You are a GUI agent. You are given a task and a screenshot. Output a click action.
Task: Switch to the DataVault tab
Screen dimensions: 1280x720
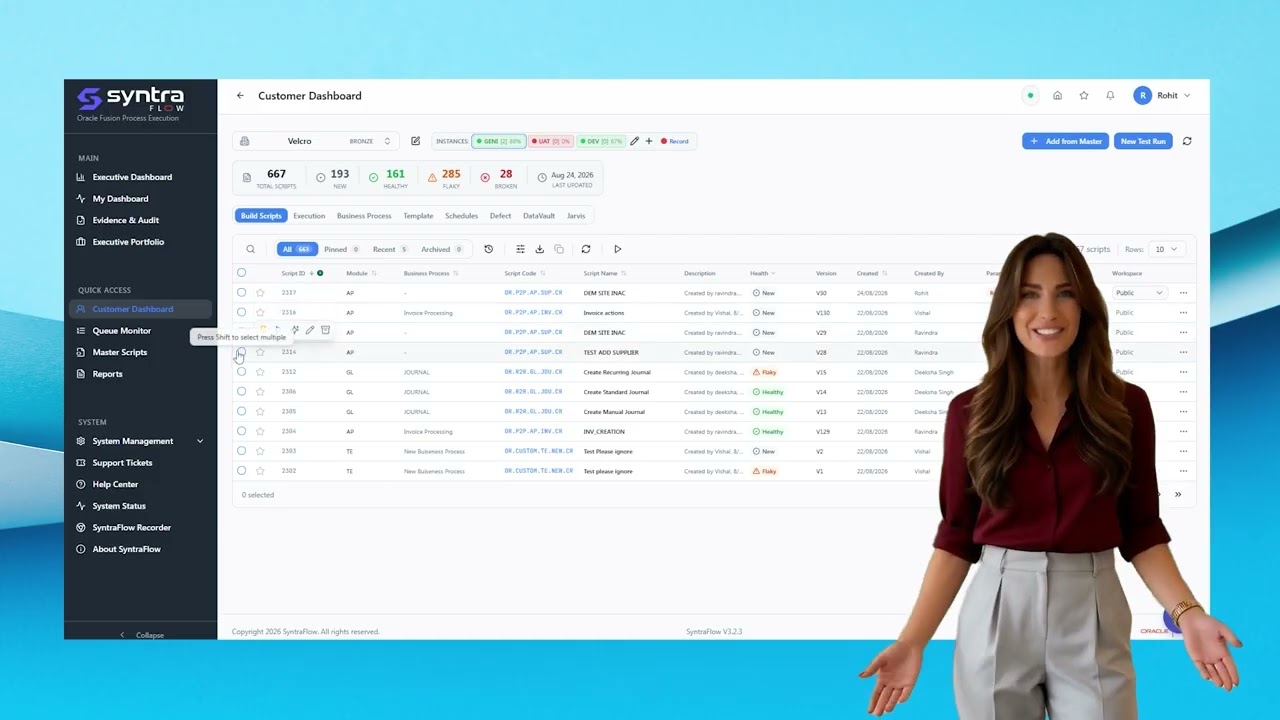coord(539,216)
